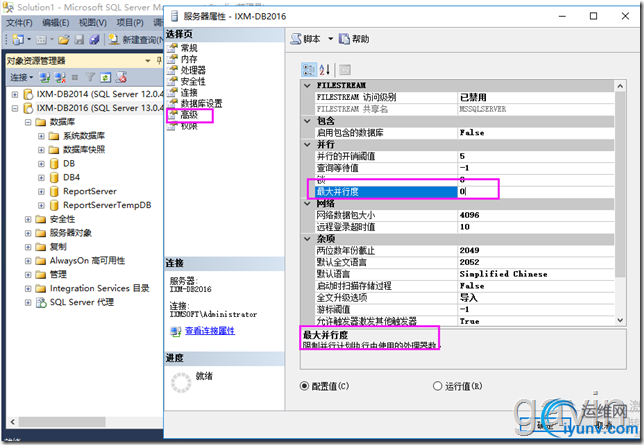The image size is (644, 445).
Task: Click the disconnect icon in Object Explorer
Action: pyautogui.click(x=60, y=77)
